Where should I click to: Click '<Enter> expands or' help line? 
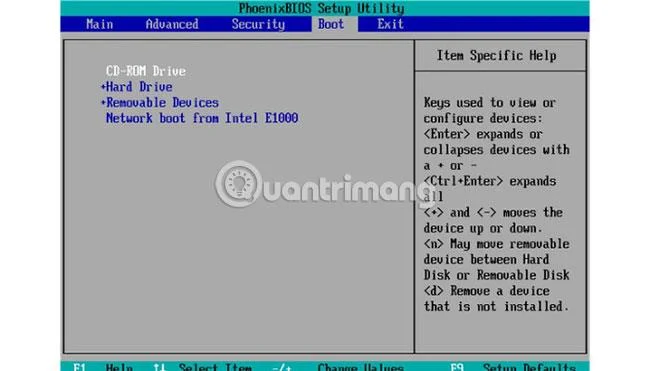(x=483, y=134)
